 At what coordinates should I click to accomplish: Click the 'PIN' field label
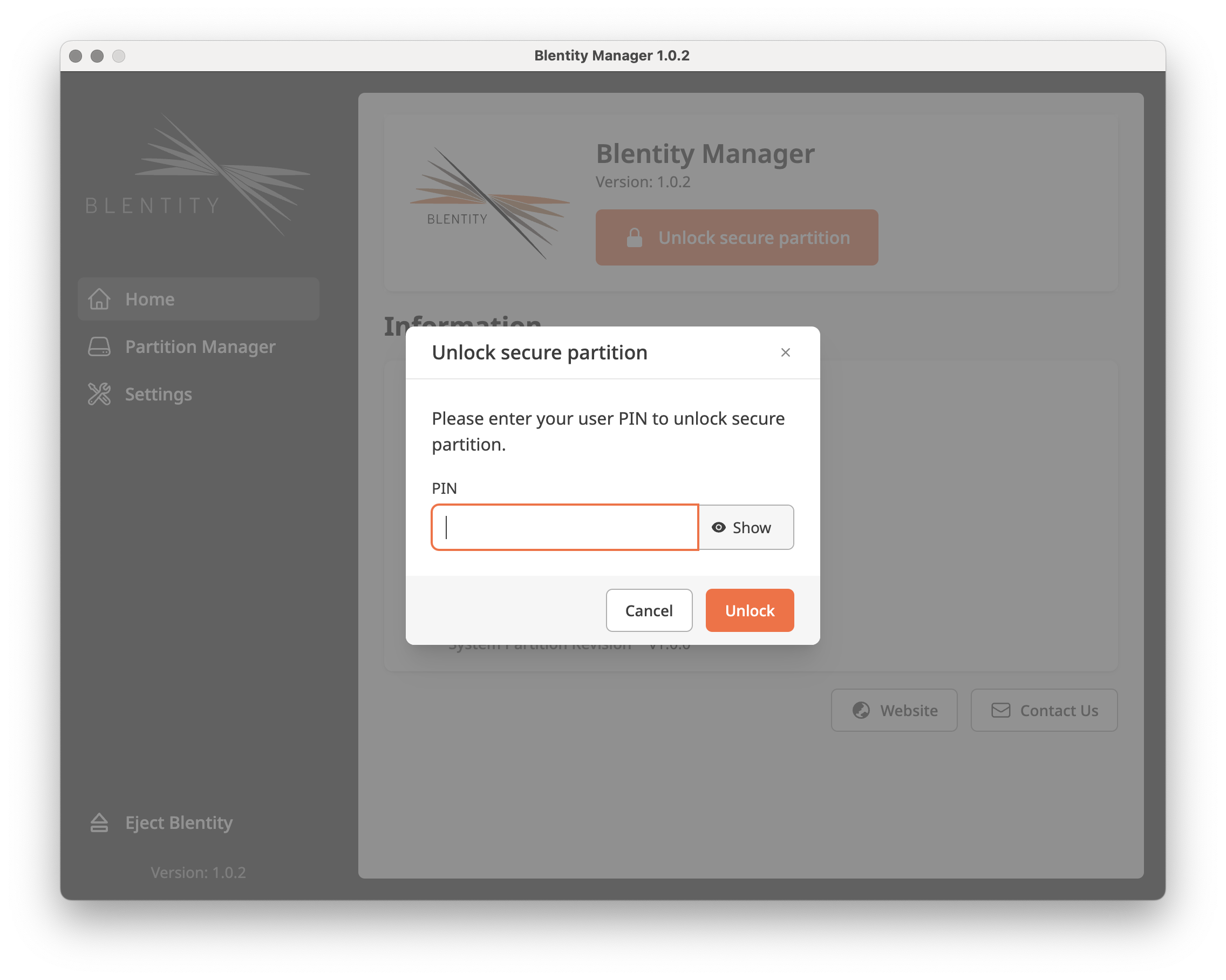[x=444, y=488]
